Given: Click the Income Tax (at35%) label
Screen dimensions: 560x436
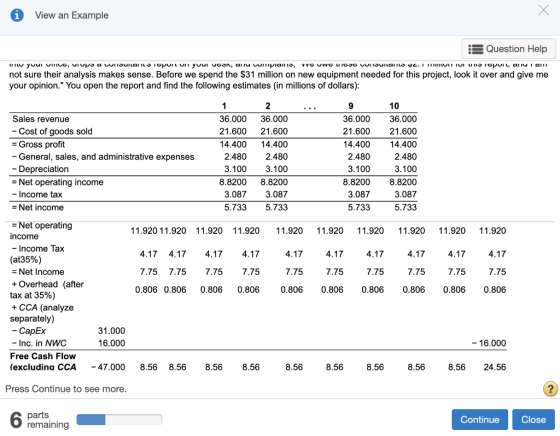Looking at the screenshot, I should click(x=37, y=254).
